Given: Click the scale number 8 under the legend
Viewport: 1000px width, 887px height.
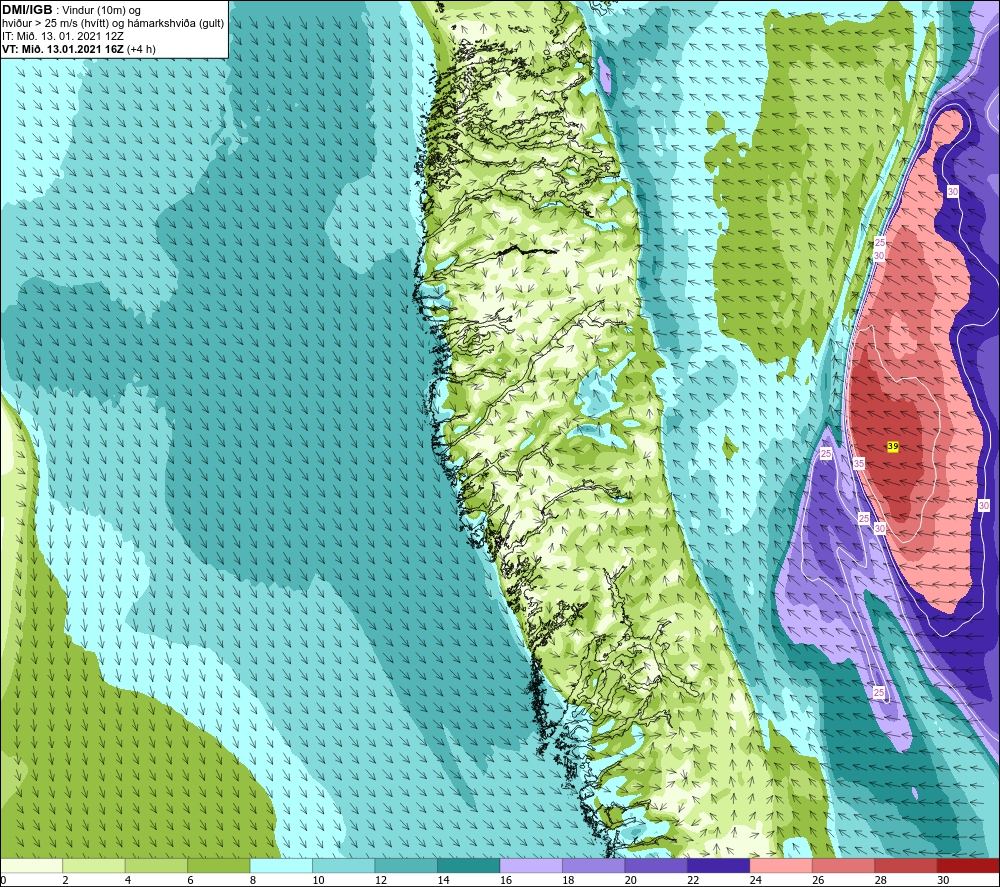Looking at the screenshot, I should (x=253, y=880).
